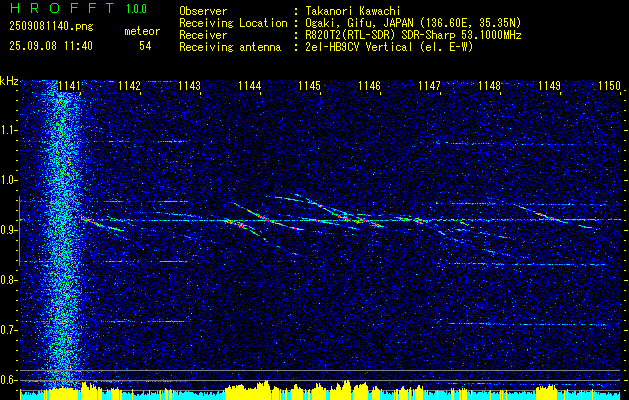Click time marker 1143
Image resolution: width=629 pixels, height=400 pixels.
[x=189, y=85]
